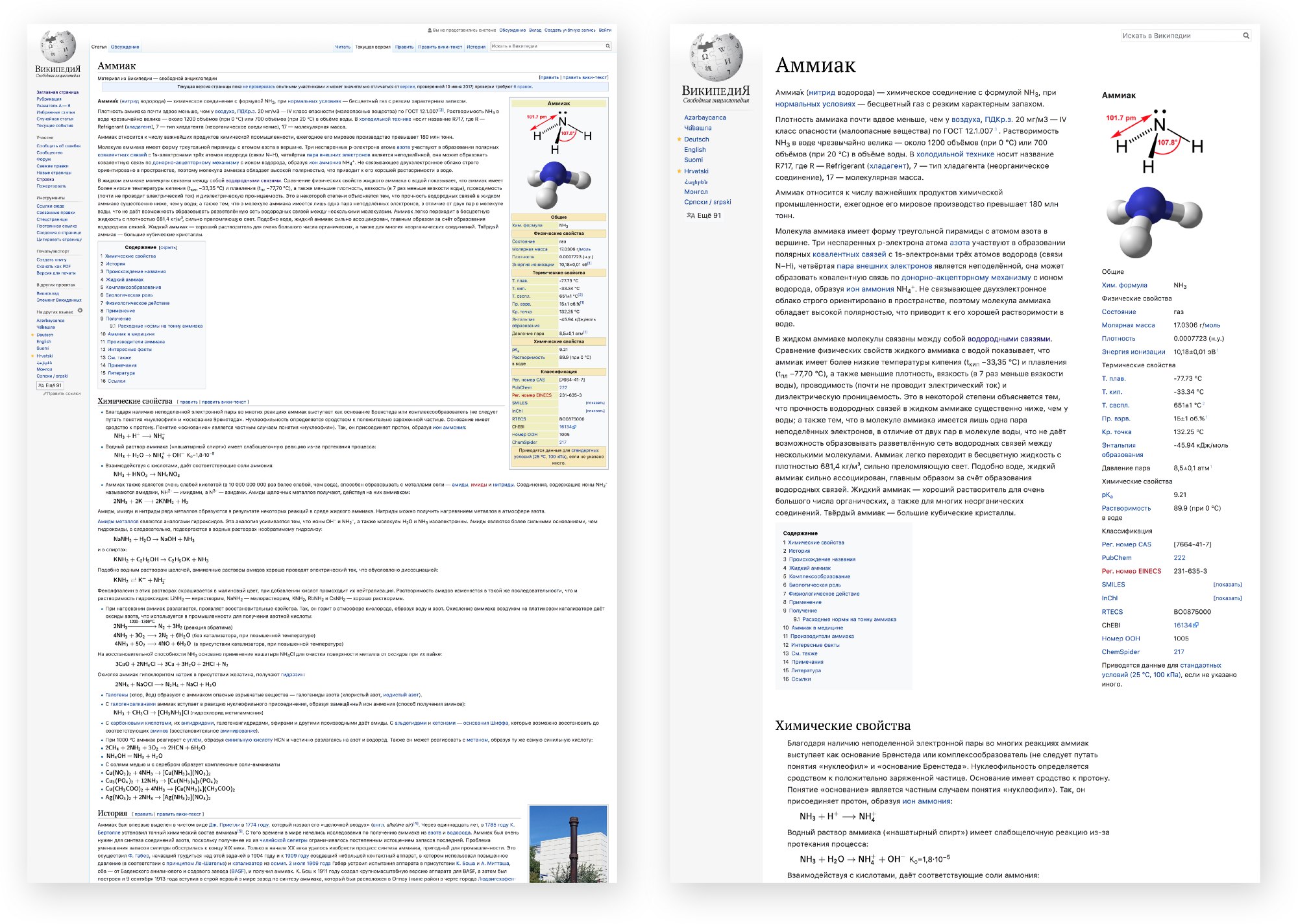Click the 'Войти' login link
Image resolution: width=1298 pixels, height=924 pixels.
coord(605,30)
